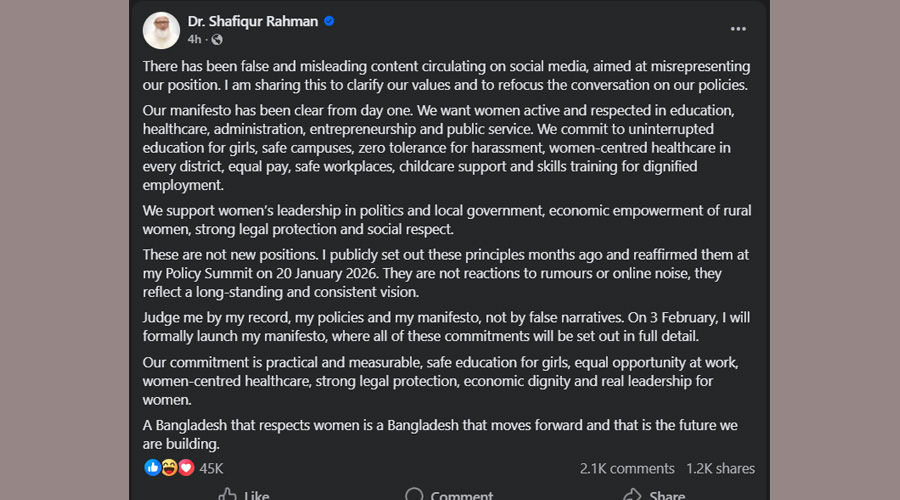Open the three-dot post options menu
900x500 pixels.
(738, 29)
